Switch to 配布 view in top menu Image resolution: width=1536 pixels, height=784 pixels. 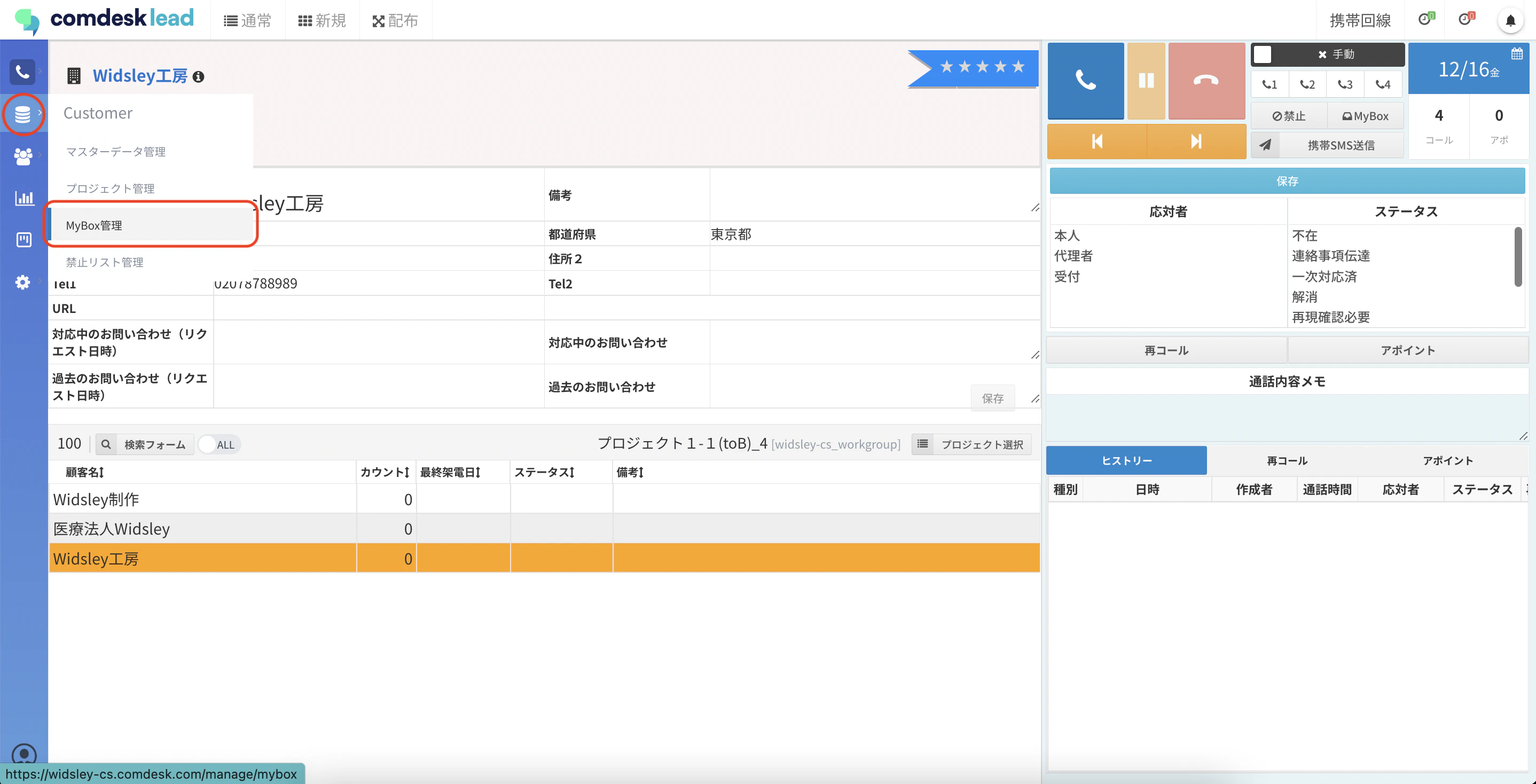(395, 21)
